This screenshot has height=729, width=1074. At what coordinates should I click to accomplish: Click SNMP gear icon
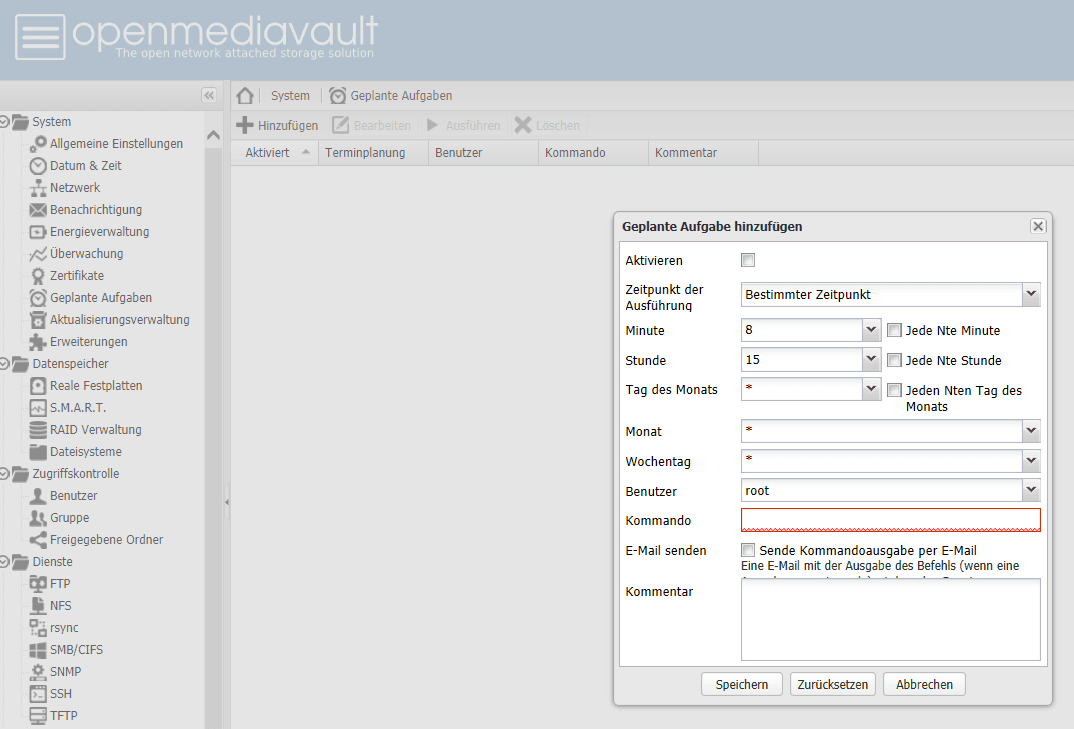[38, 671]
